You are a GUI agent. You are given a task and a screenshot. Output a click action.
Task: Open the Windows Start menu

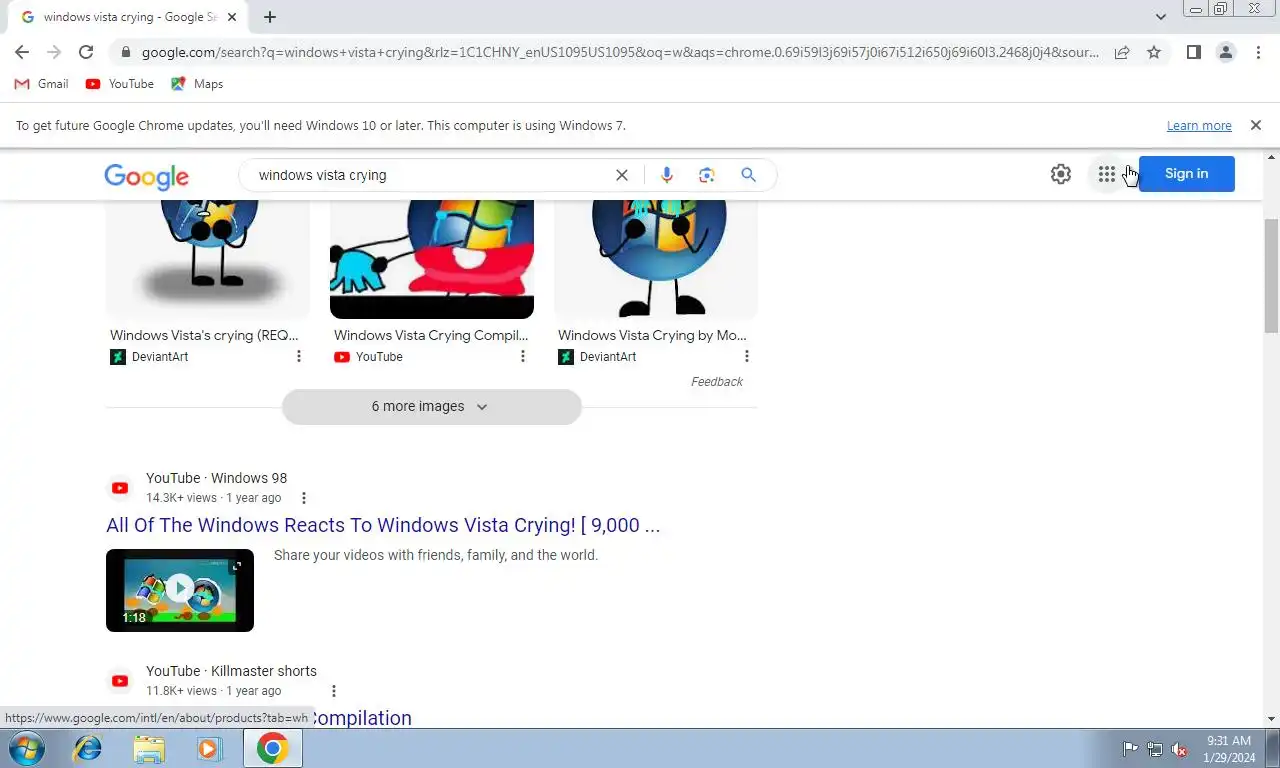pyautogui.click(x=25, y=748)
